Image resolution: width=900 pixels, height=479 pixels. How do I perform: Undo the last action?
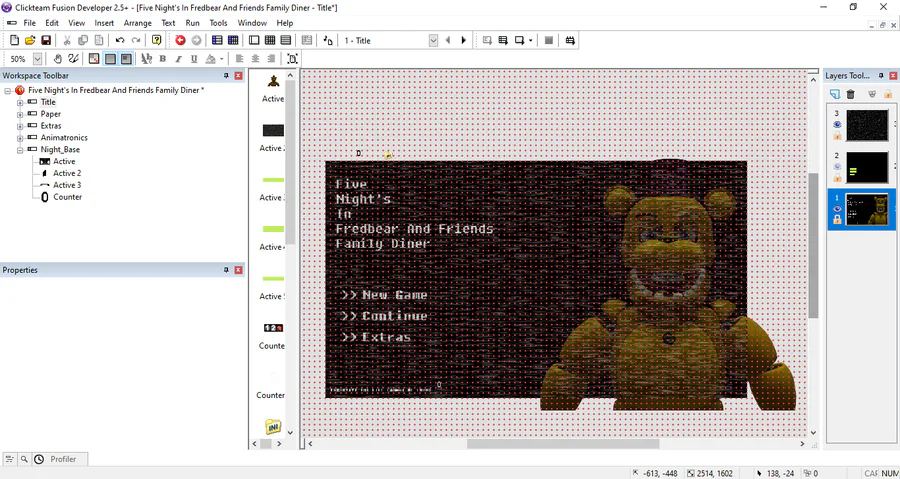point(119,40)
